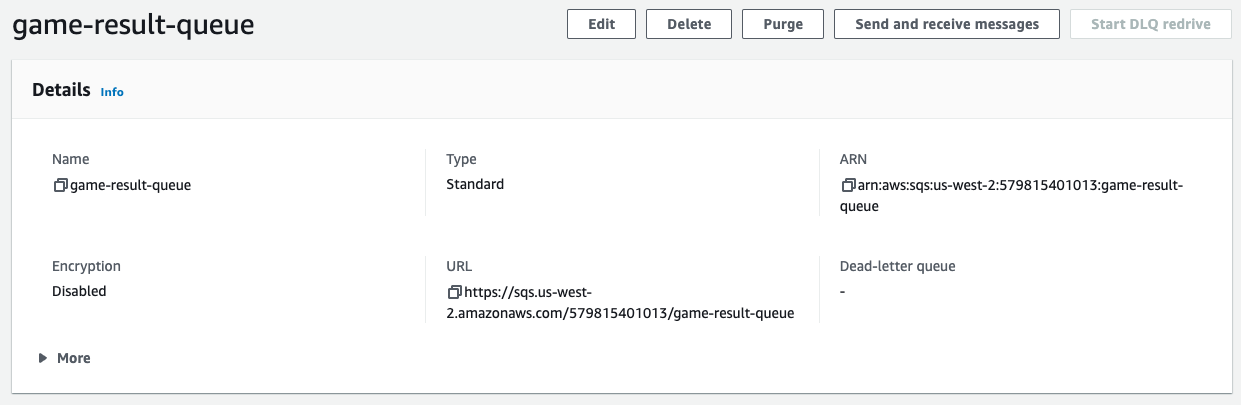Click the arn:aws:sqs ARN value text
The height and width of the screenshot is (405, 1241).
1012,196
